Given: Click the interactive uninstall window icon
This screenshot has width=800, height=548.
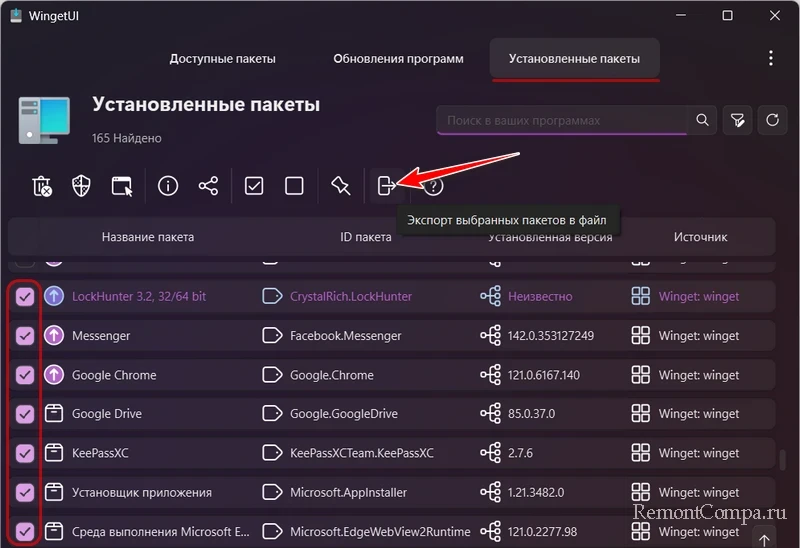Looking at the screenshot, I should click(122, 186).
